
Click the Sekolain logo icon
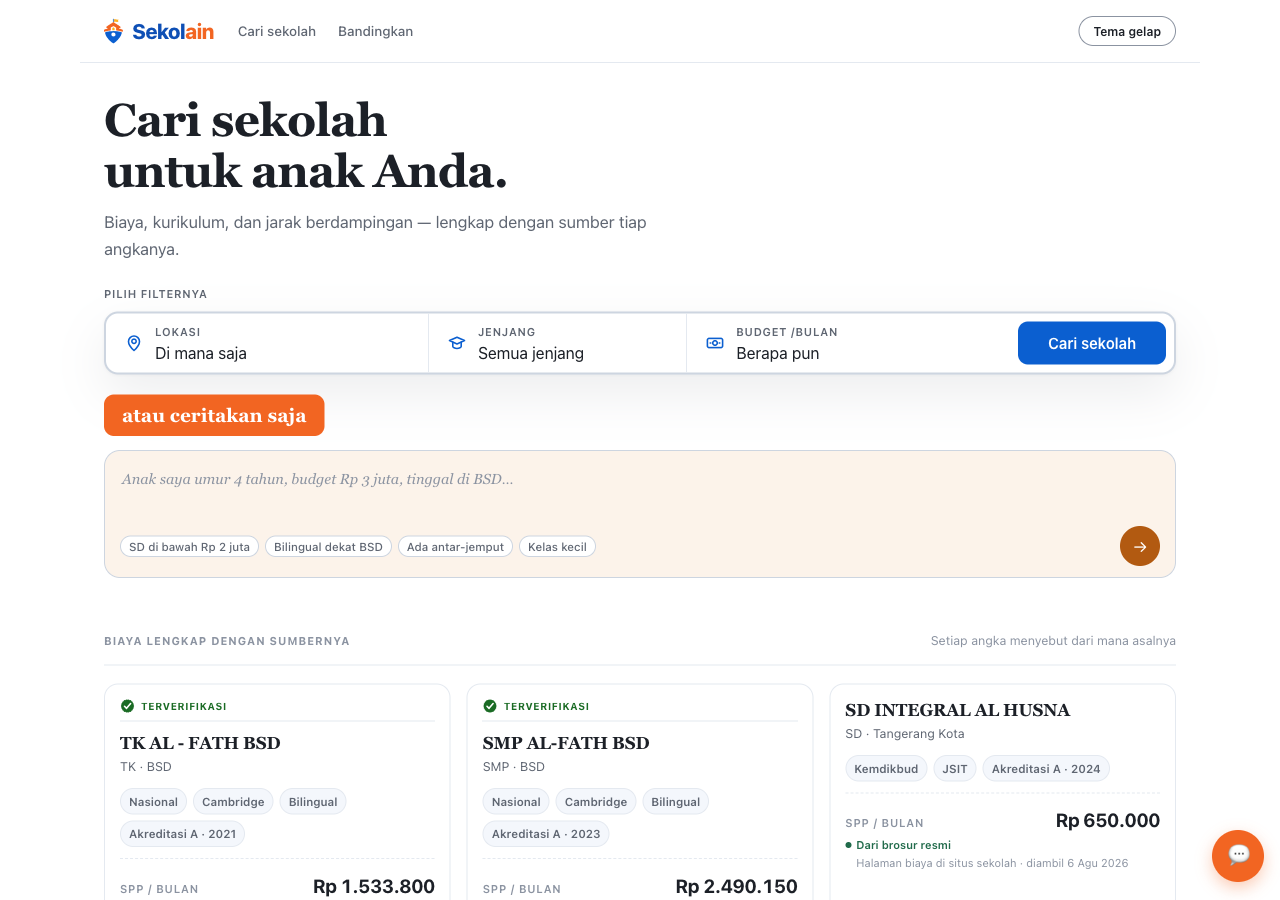tap(114, 31)
